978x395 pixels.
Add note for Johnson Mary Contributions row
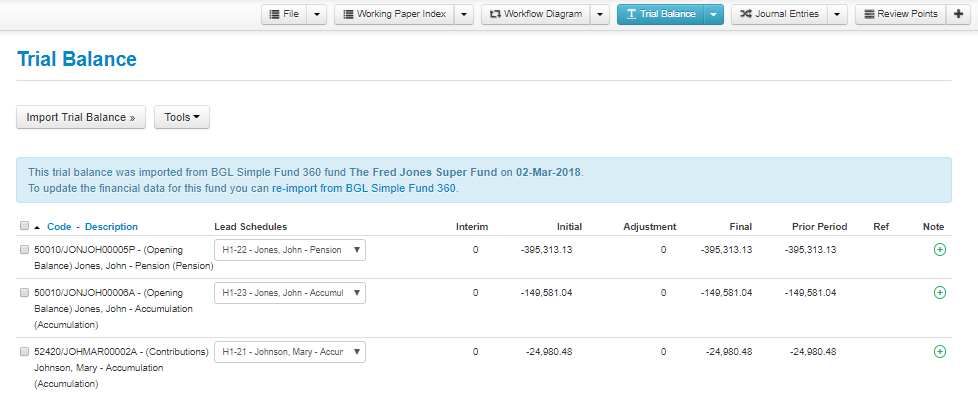939,352
